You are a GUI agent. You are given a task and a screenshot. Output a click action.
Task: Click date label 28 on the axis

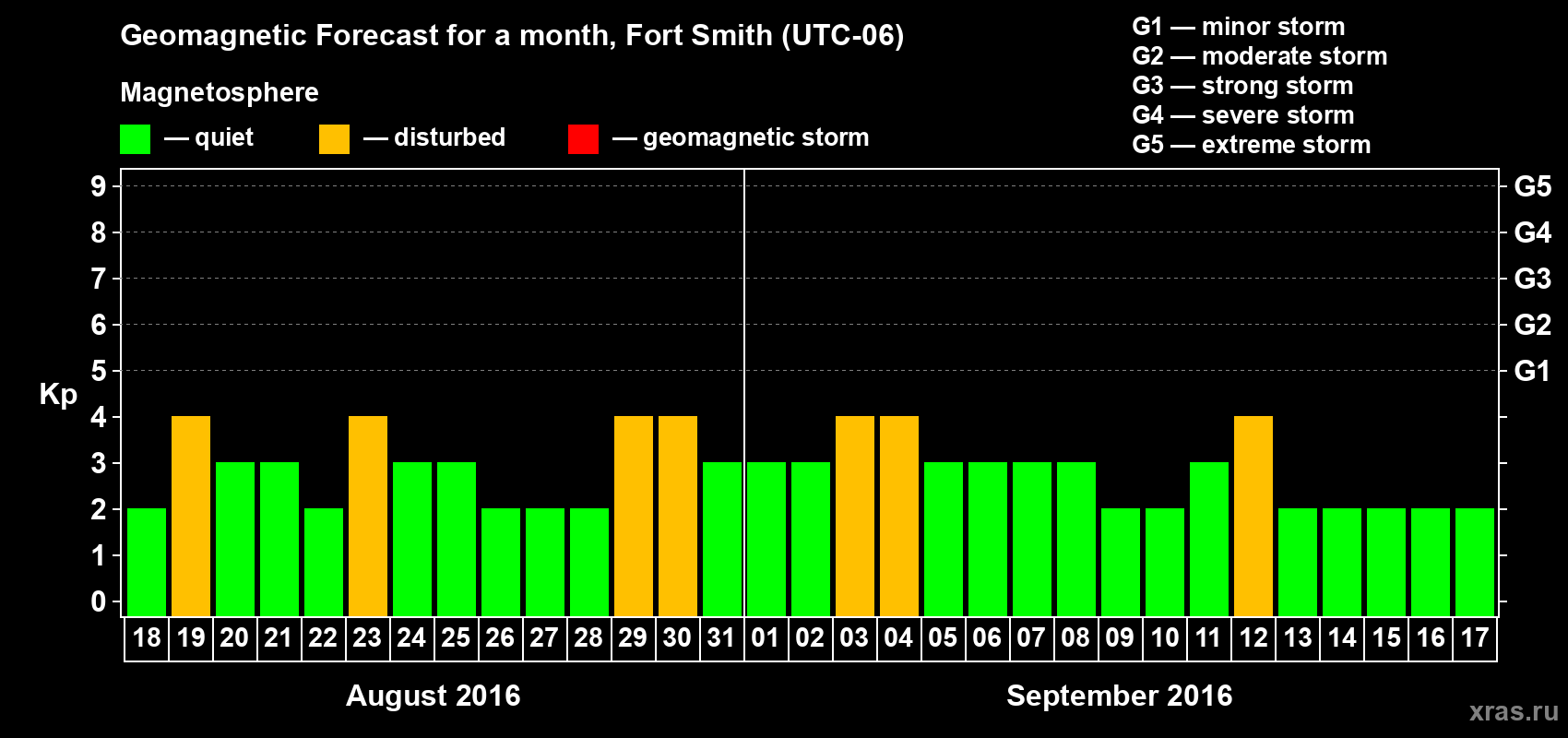(x=588, y=638)
